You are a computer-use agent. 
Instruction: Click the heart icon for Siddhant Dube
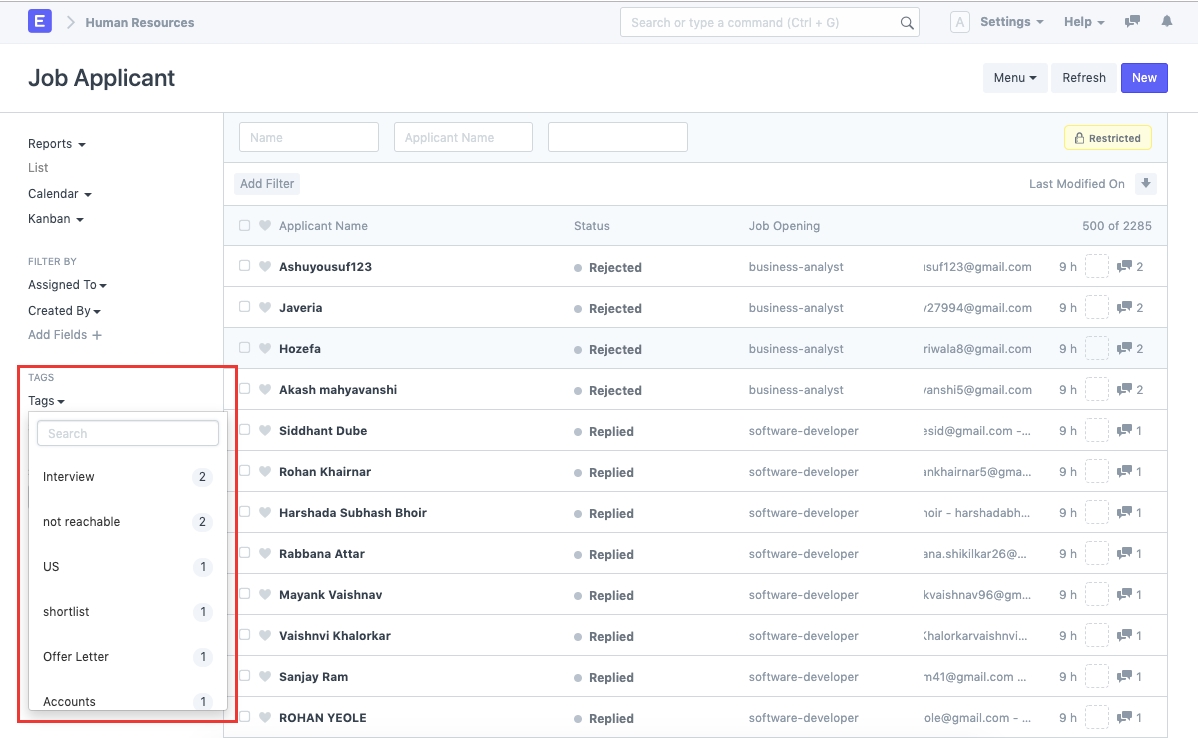(265, 431)
